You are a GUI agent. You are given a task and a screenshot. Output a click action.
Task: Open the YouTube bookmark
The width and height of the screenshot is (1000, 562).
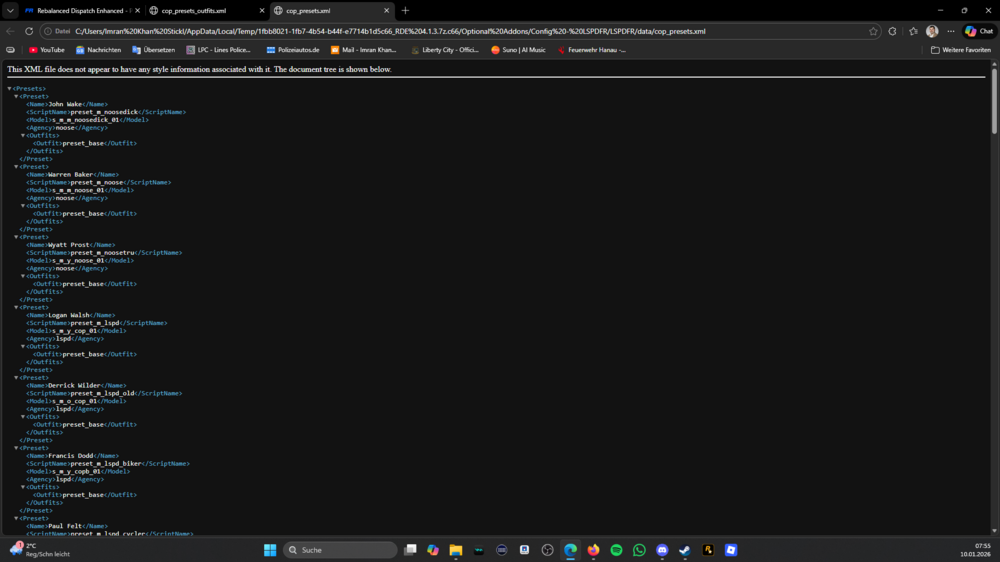[47, 50]
